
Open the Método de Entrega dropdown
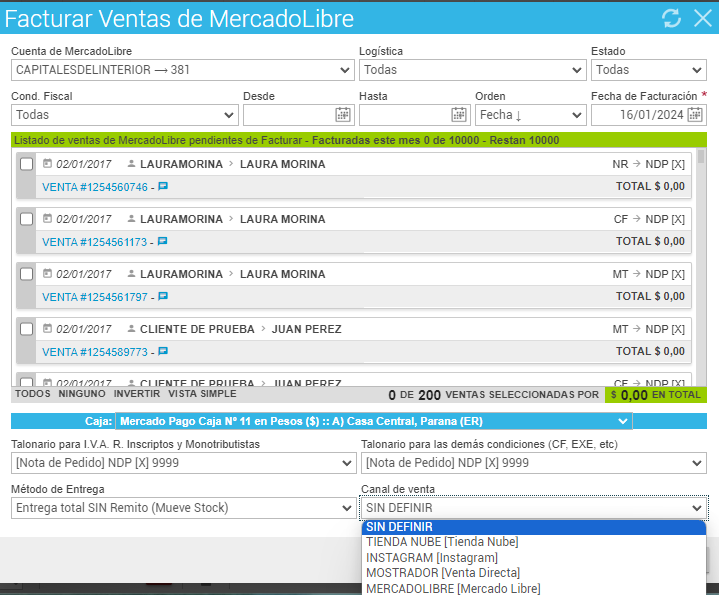tap(183, 508)
